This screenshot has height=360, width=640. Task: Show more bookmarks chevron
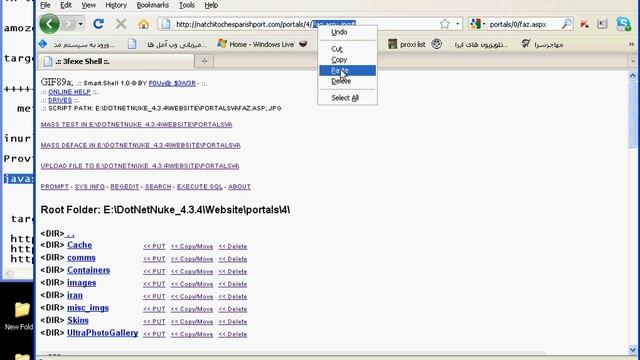click(x=631, y=44)
